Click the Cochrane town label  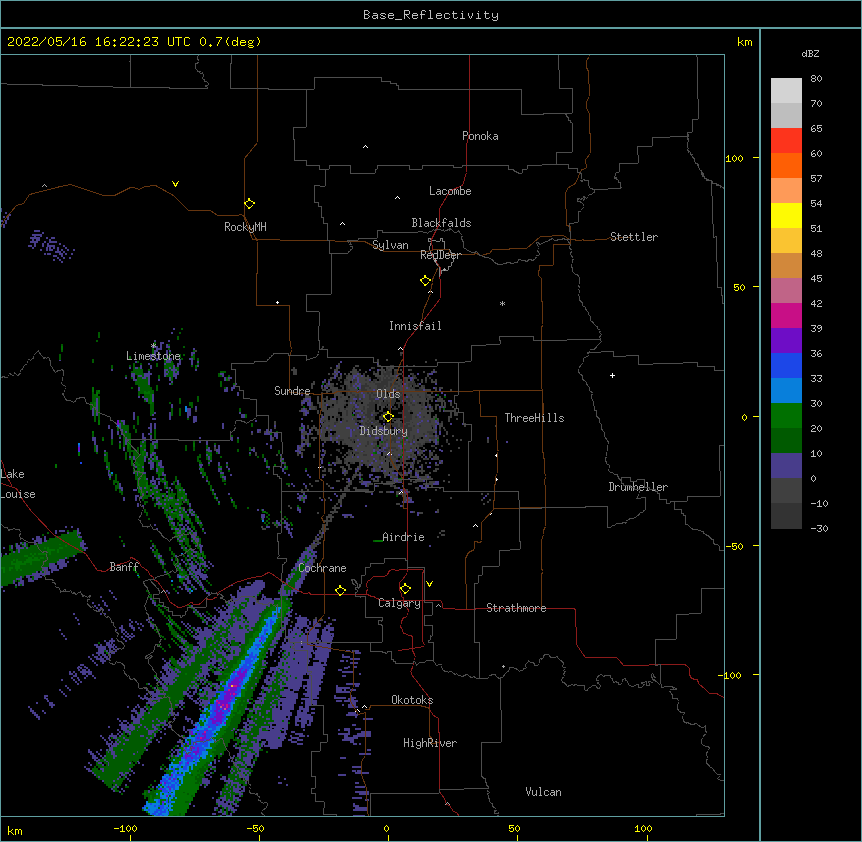pos(322,568)
